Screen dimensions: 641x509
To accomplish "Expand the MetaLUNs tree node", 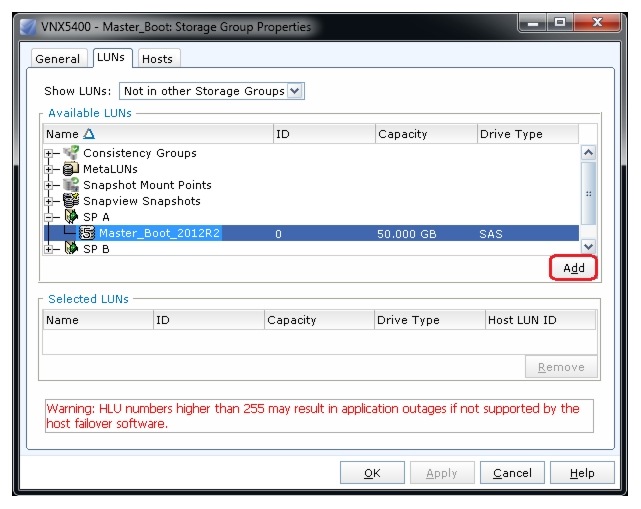I will pyautogui.click(x=49, y=169).
